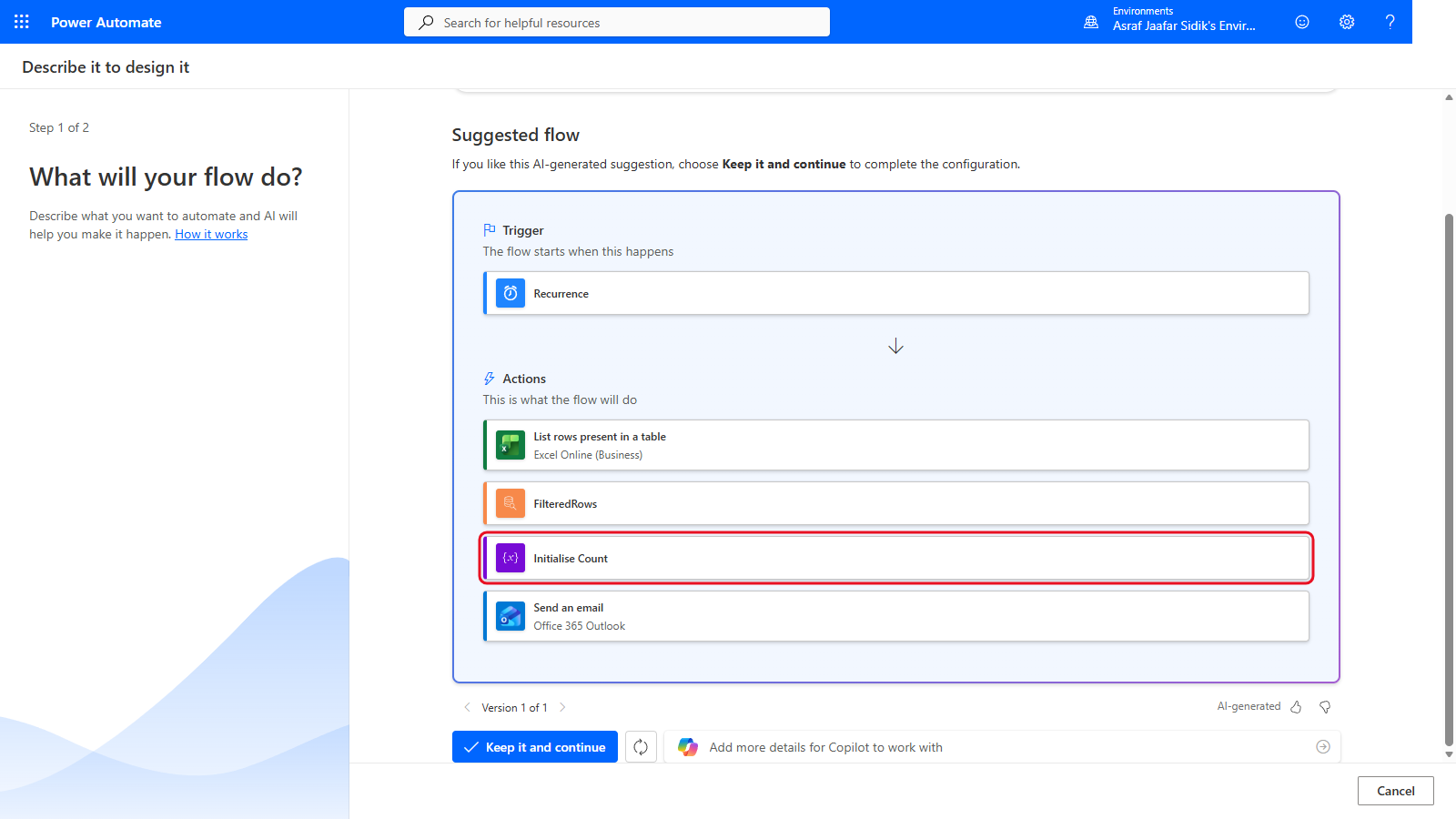1456x819 pixels.
Task: Click What will your flow do heading
Action: [166, 177]
